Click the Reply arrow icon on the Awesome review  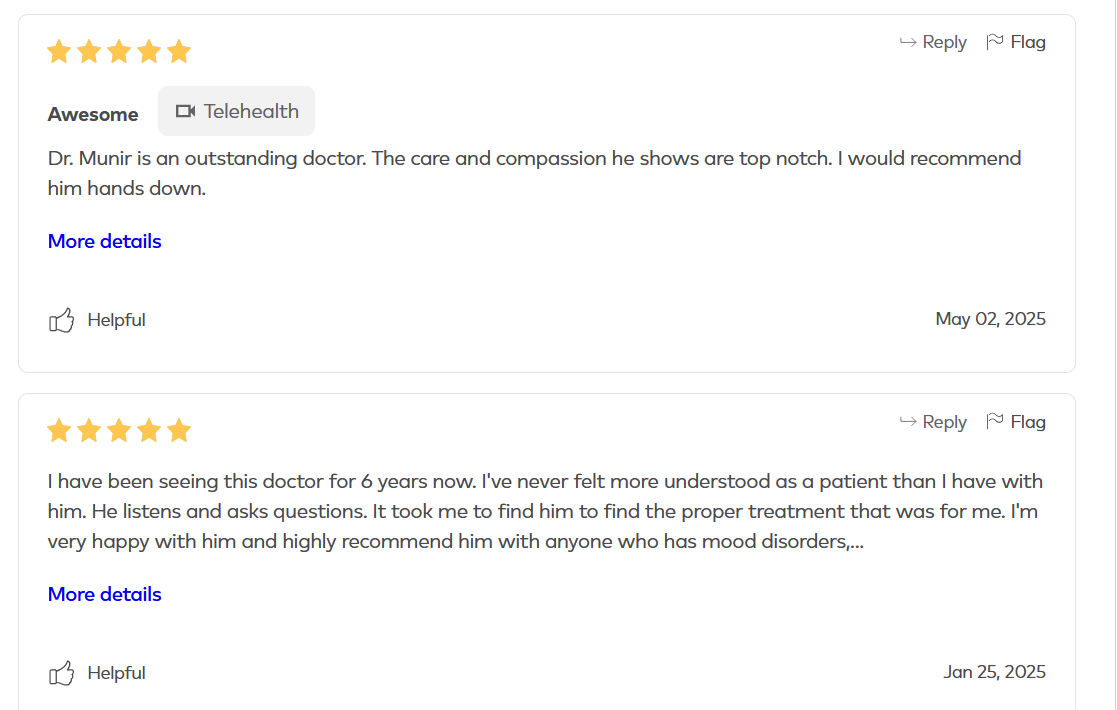908,42
